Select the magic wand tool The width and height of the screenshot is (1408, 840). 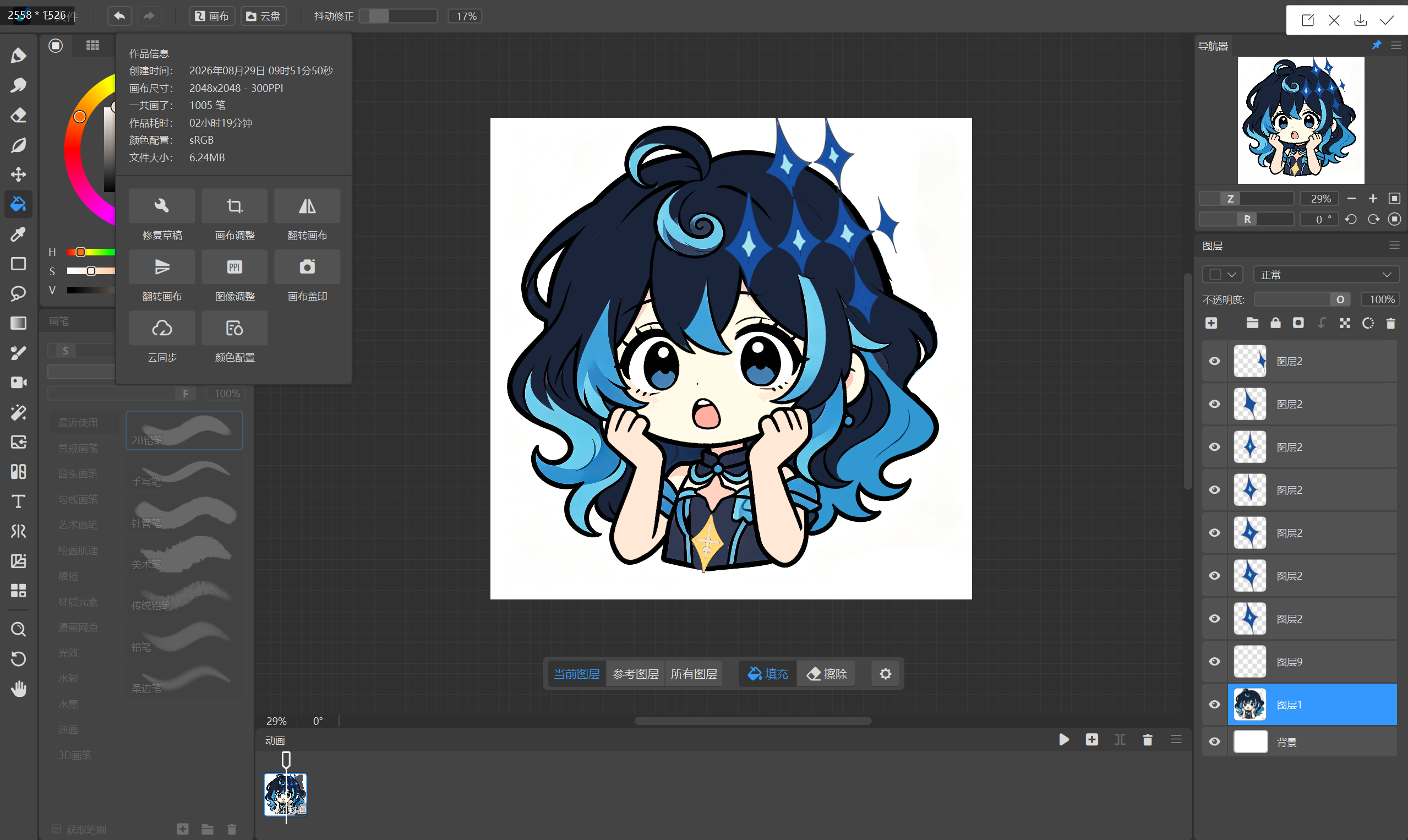coord(18,413)
